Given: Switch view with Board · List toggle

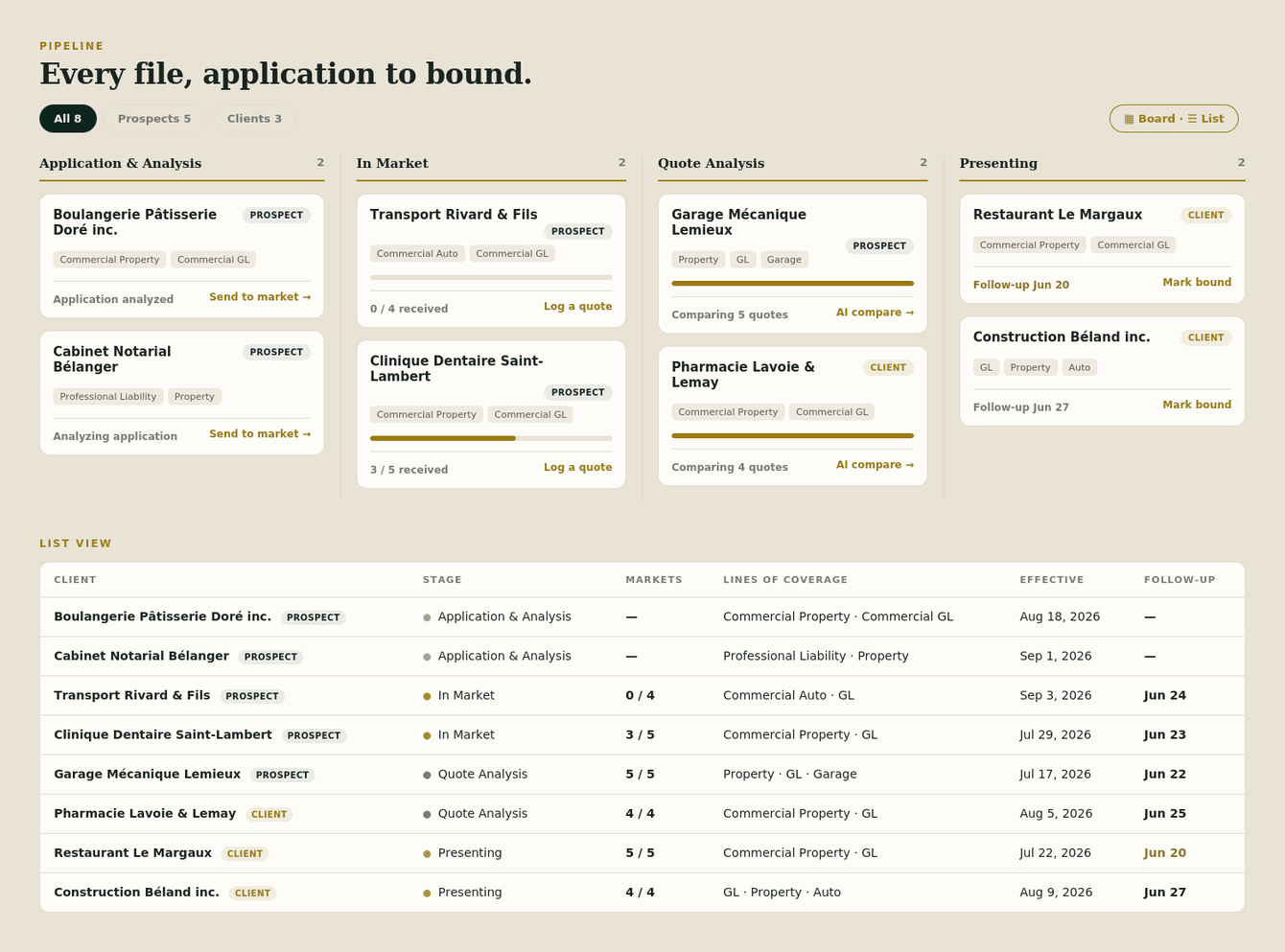Looking at the screenshot, I should point(1174,119).
